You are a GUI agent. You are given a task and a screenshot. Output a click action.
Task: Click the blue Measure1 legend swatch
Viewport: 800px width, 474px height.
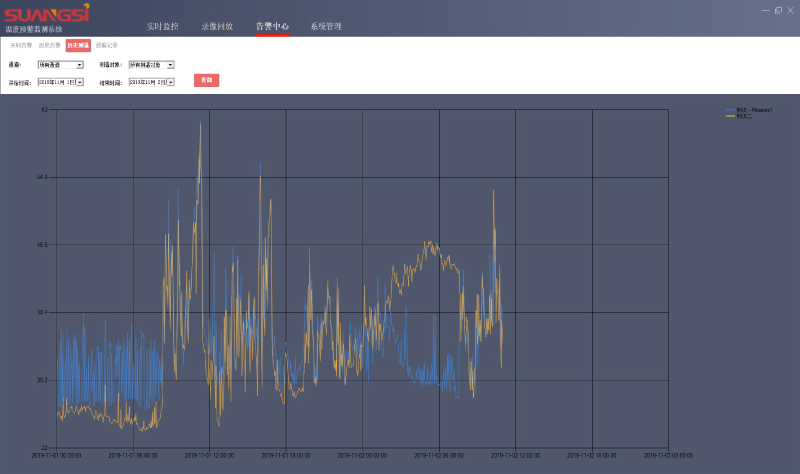coord(729,109)
